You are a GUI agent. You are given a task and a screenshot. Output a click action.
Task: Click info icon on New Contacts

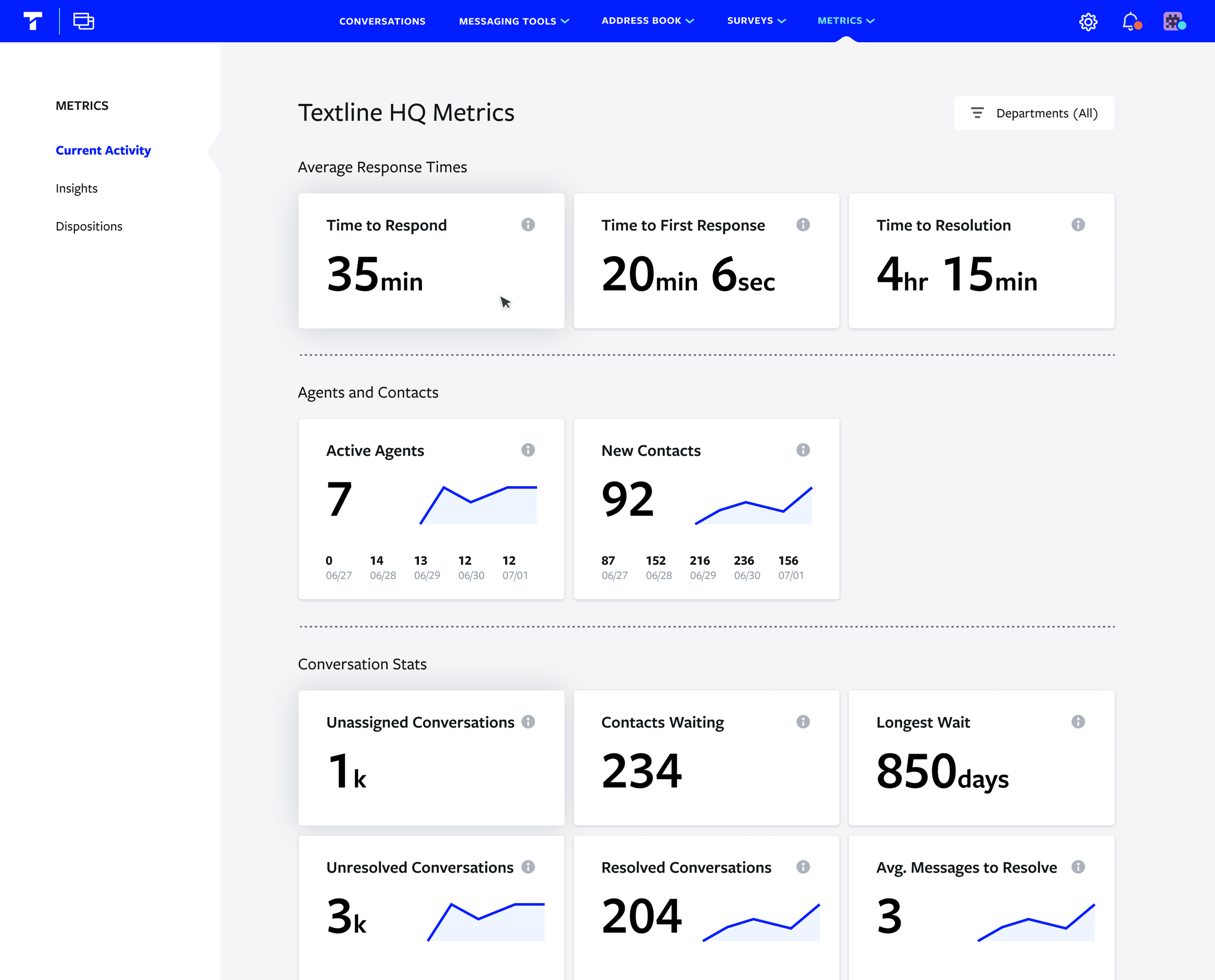(x=802, y=450)
